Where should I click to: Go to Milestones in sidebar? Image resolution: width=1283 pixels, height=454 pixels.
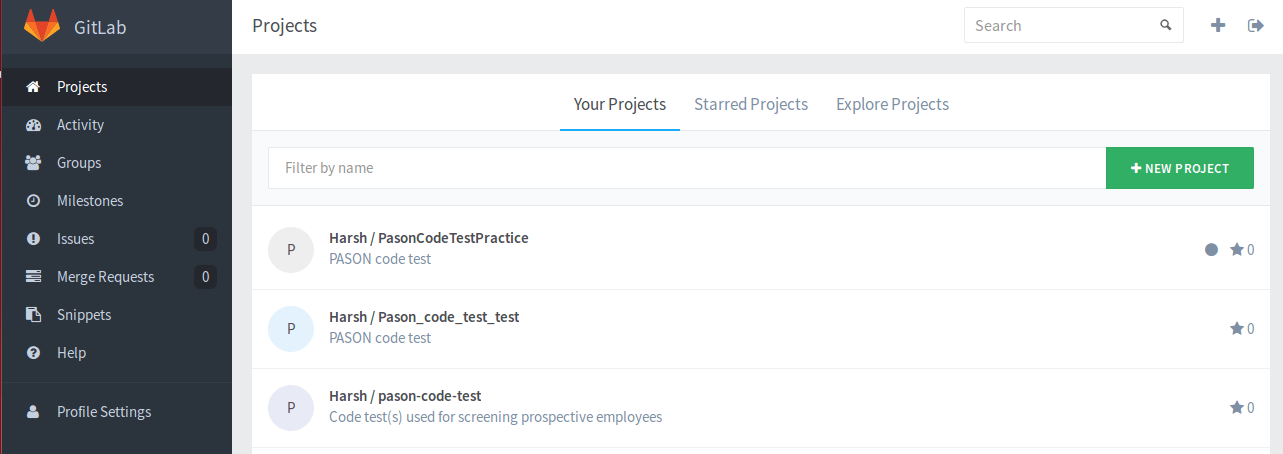[x=90, y=201]
